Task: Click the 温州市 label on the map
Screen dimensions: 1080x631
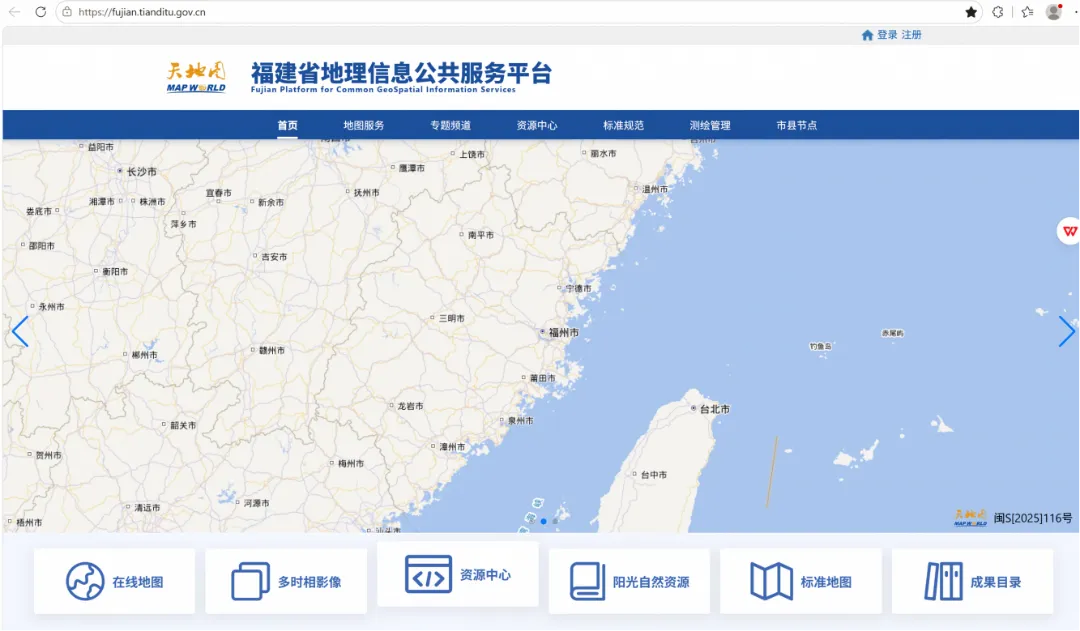Action: 655,189
